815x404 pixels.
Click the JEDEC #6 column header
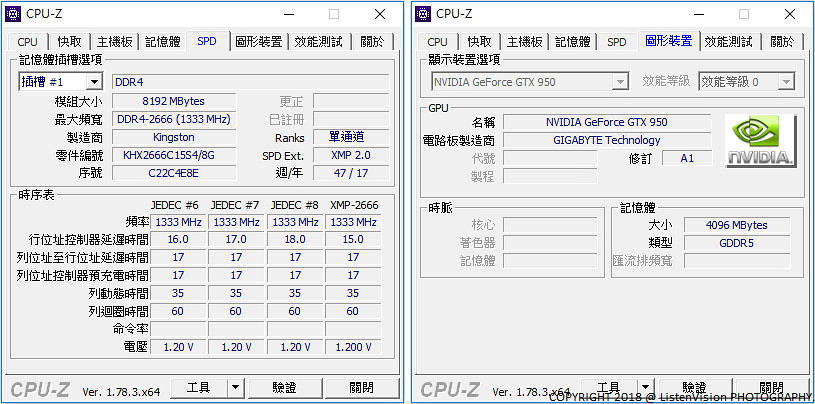pos(176,205)
